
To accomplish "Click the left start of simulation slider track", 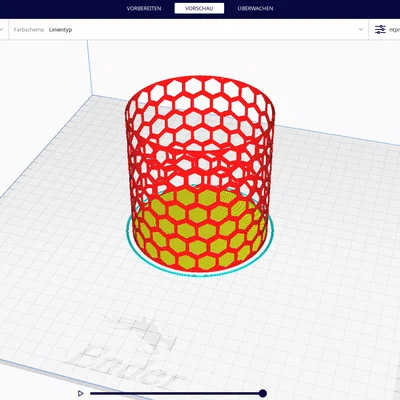I will tap(92, 393).
